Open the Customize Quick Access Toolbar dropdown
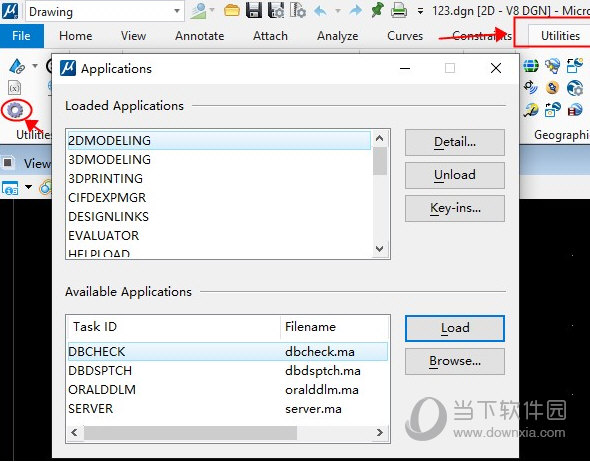This screenshot has width=590, height=462. point(420,11)
